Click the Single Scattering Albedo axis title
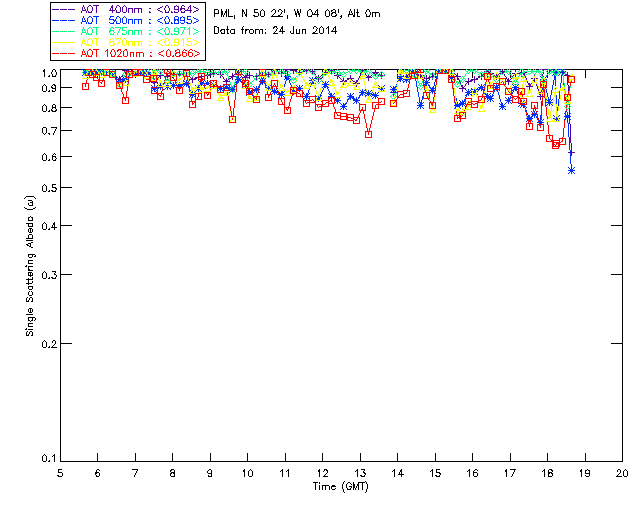Viewport: 640px width, 512px height. 30,266
